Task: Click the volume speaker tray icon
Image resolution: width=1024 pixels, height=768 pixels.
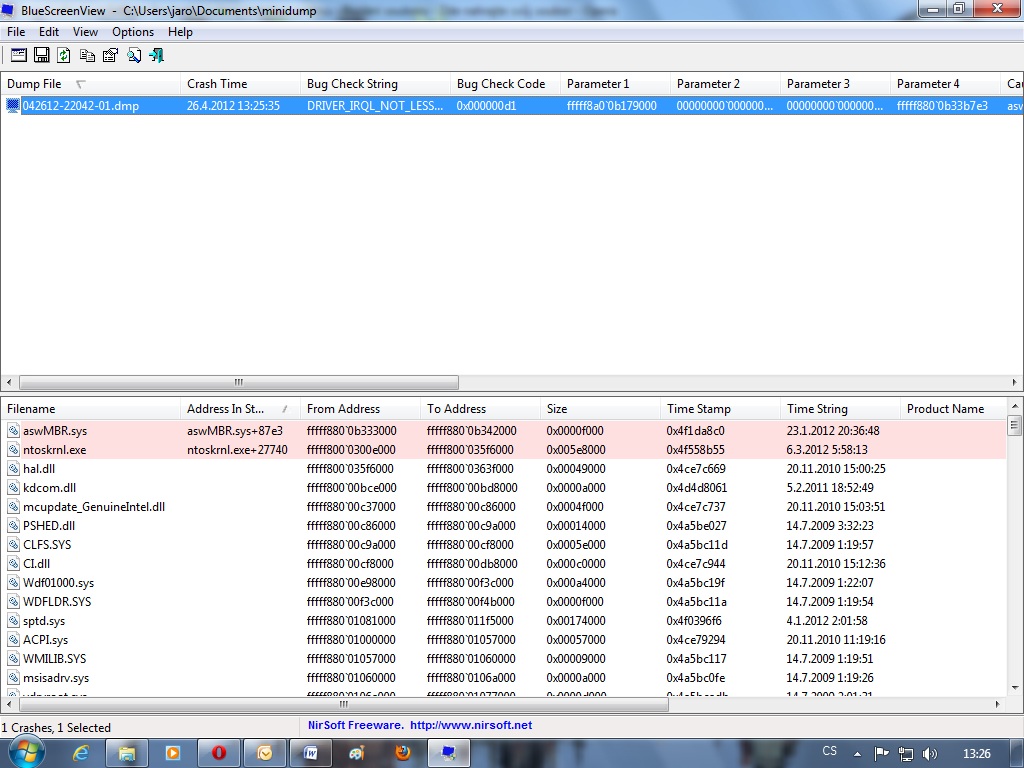Action: pyautogui.click(x=929, y=754)
